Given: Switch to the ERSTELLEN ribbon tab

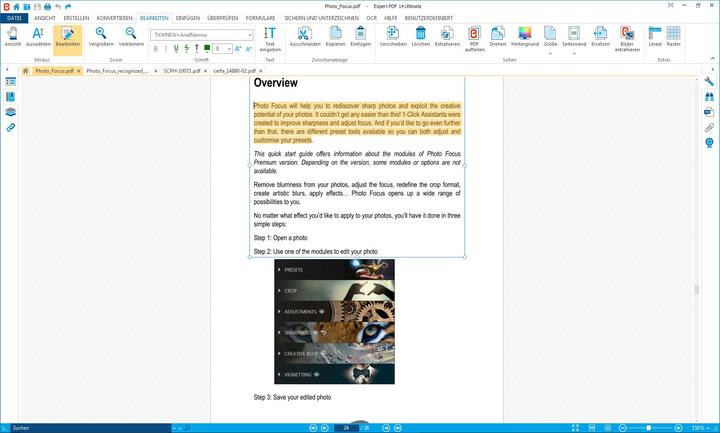Looking at the screenshot, I should pyautogui.click(x=76, y=18).
